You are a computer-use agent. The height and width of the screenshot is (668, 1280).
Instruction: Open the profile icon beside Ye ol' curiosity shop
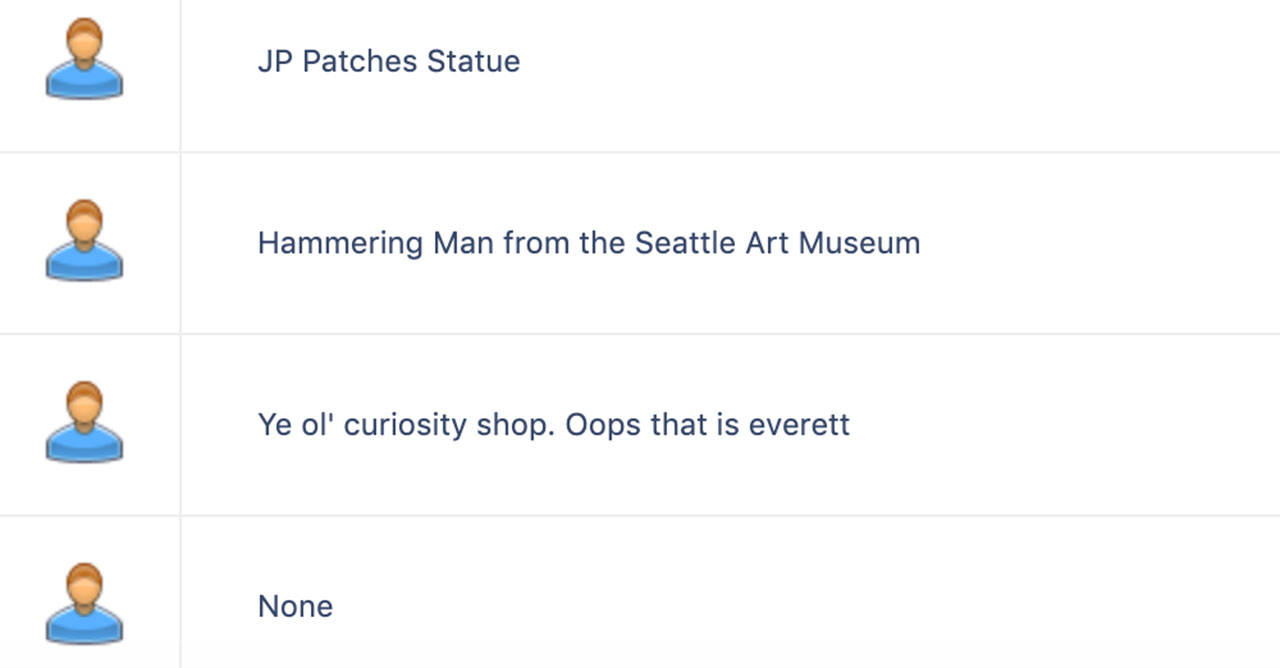point(84,423)
